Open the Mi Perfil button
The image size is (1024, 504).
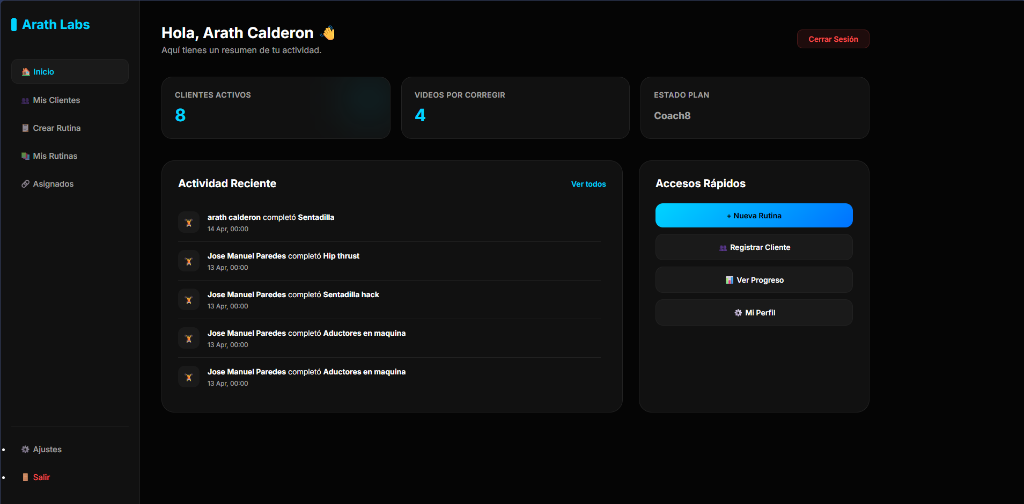tap(754, 313)
